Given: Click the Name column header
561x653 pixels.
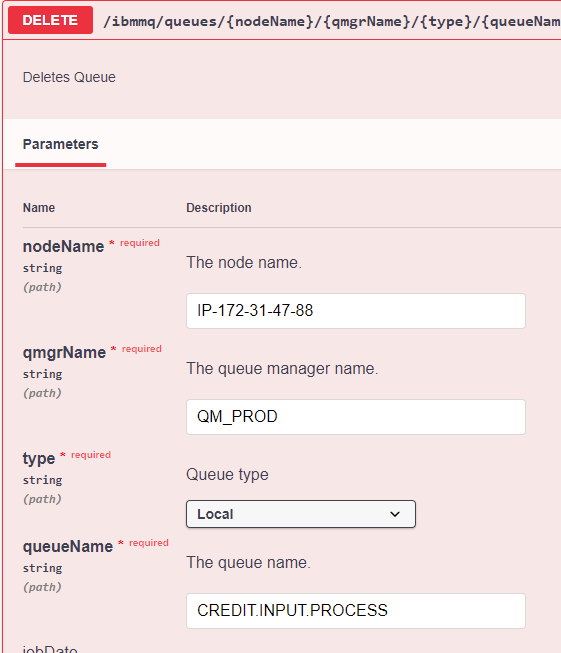Looking at the screenshot, I should coord(39,207).
